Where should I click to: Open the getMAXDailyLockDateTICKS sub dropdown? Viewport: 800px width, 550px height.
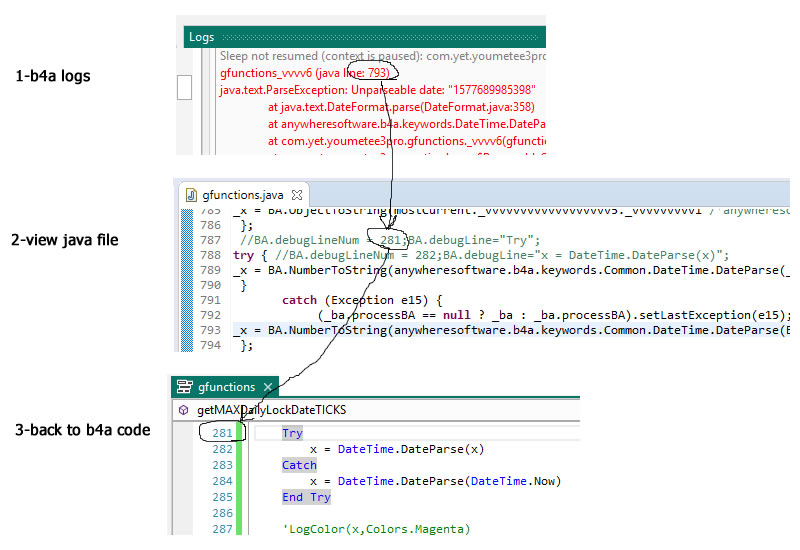(376, 410)
